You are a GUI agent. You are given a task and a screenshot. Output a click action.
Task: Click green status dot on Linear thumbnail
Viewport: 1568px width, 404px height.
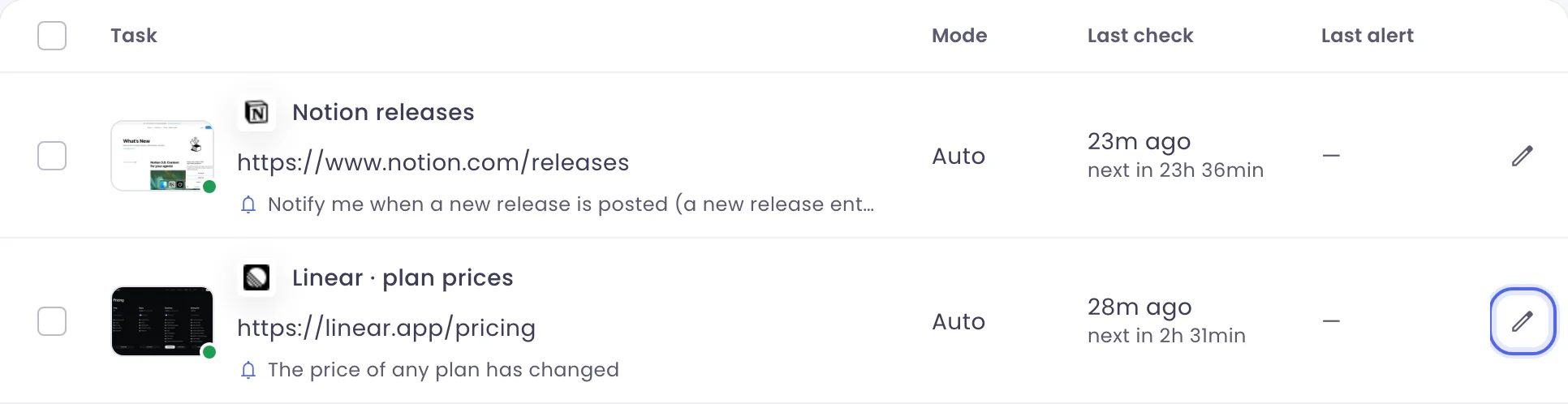[x=209, y=352]
